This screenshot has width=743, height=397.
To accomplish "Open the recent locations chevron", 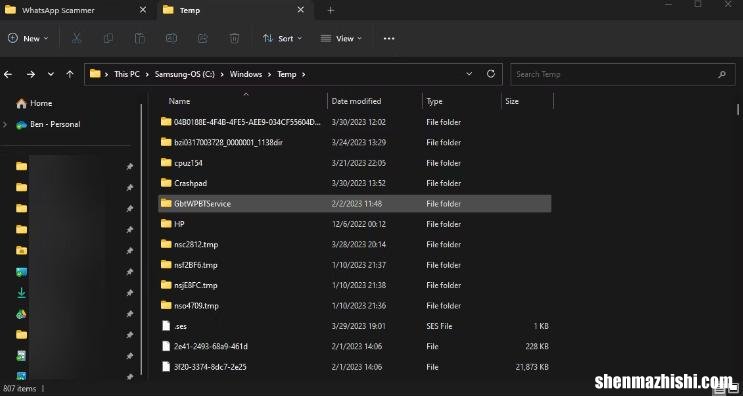I will point(51,74).
